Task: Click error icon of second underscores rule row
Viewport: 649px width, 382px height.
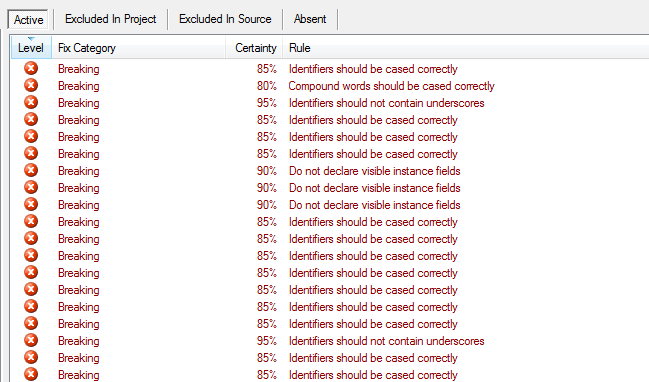Action: [x=31, y=340]
